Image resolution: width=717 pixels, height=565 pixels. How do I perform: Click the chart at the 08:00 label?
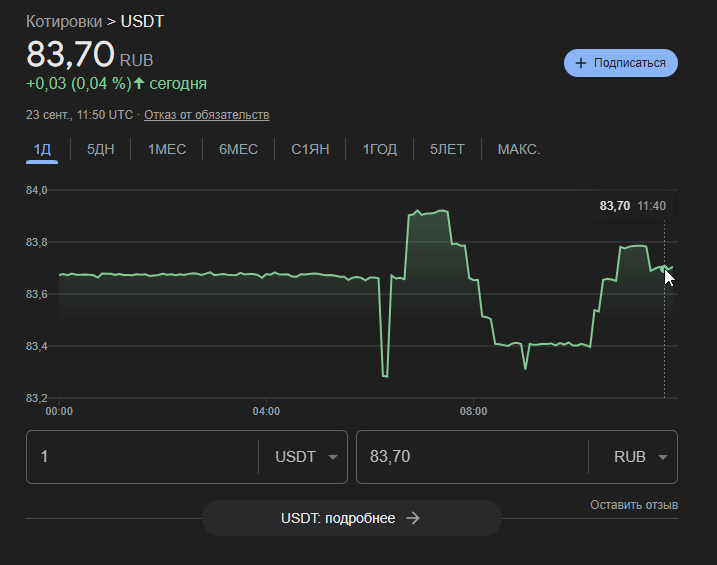coord(473,411)
